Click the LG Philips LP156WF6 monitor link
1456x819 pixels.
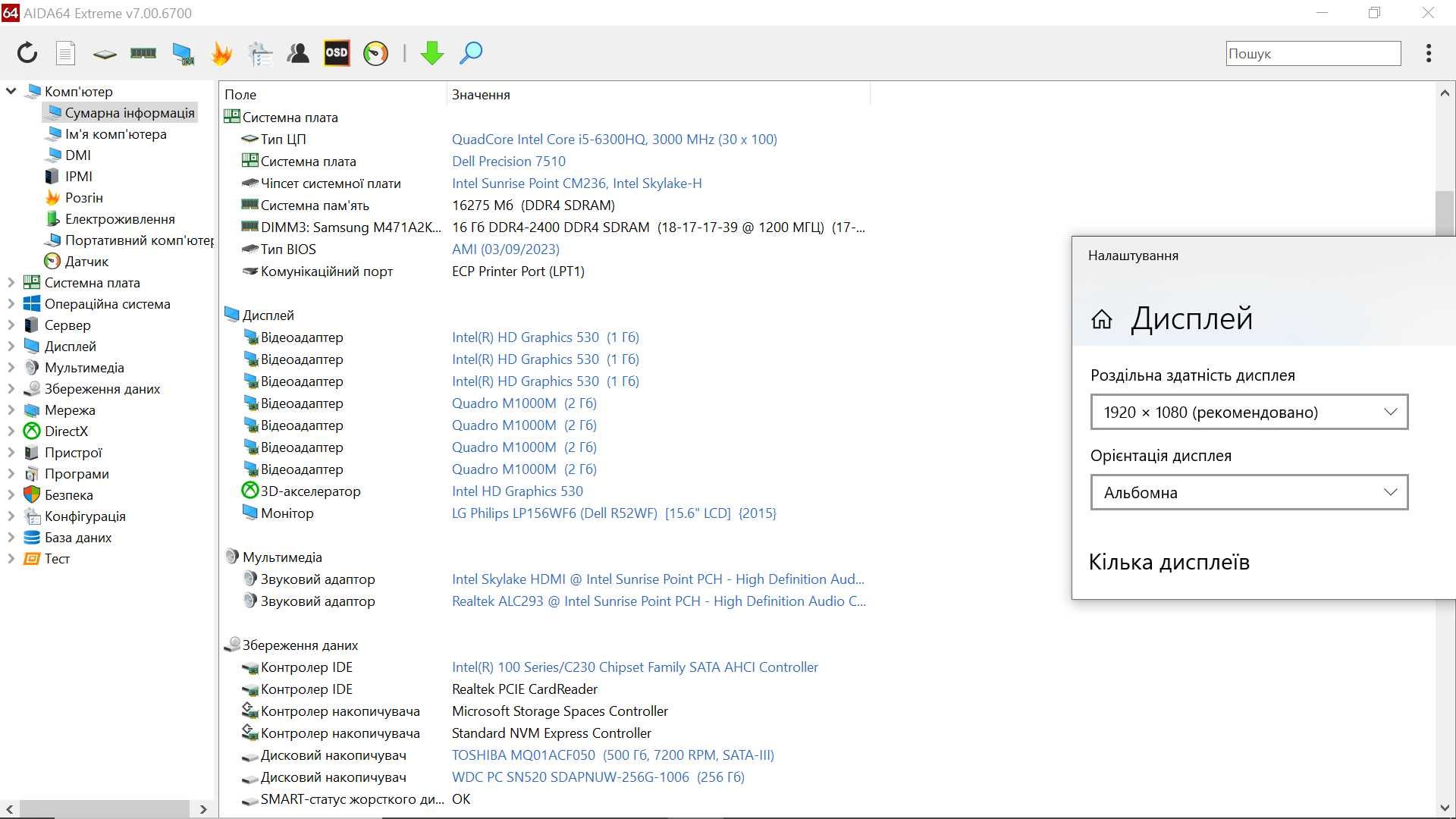(614, 513)
